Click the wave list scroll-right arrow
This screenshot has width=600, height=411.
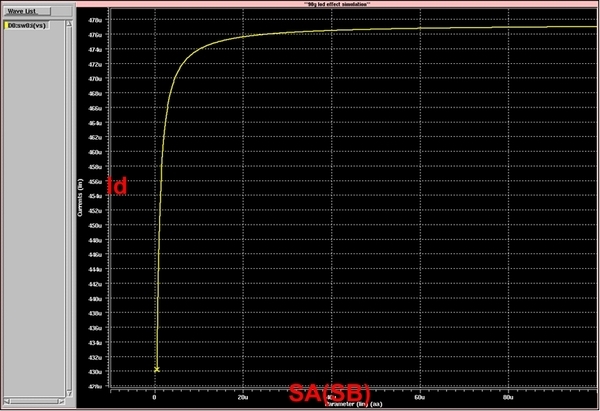pos(61,401)
